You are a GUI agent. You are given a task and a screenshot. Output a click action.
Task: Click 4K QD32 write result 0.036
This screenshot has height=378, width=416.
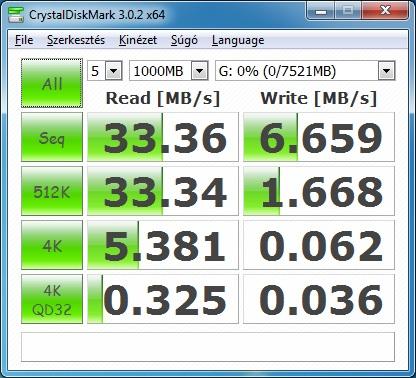coord(319,299)
